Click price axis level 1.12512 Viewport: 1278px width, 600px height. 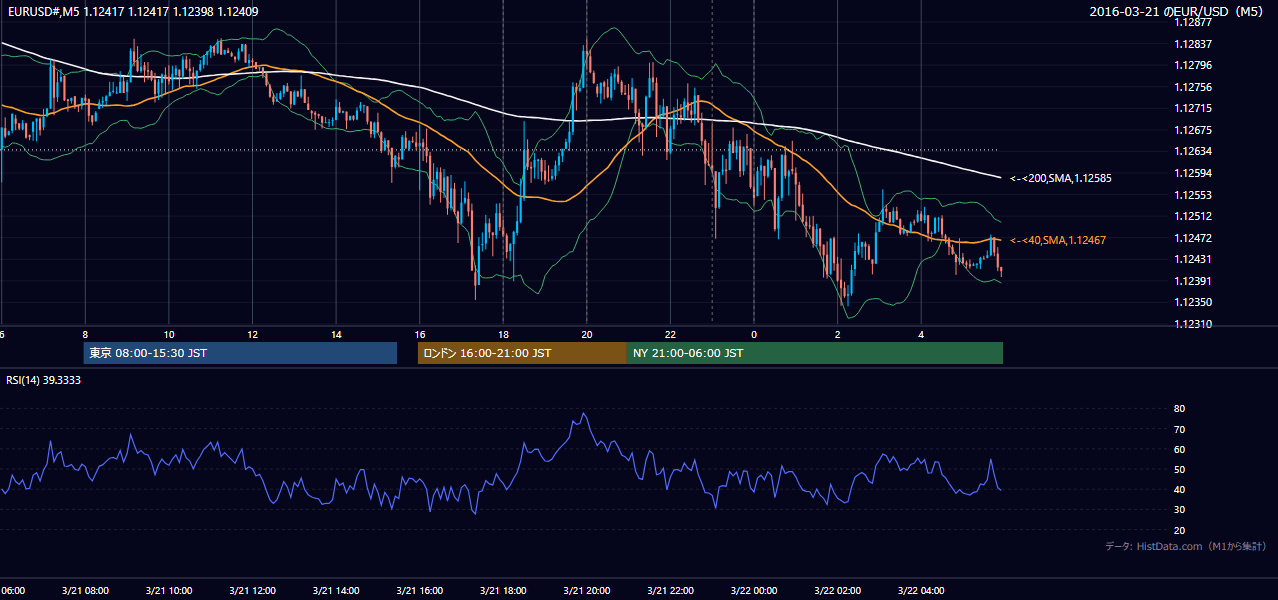pyautogui.click(x=1193, y=216)
